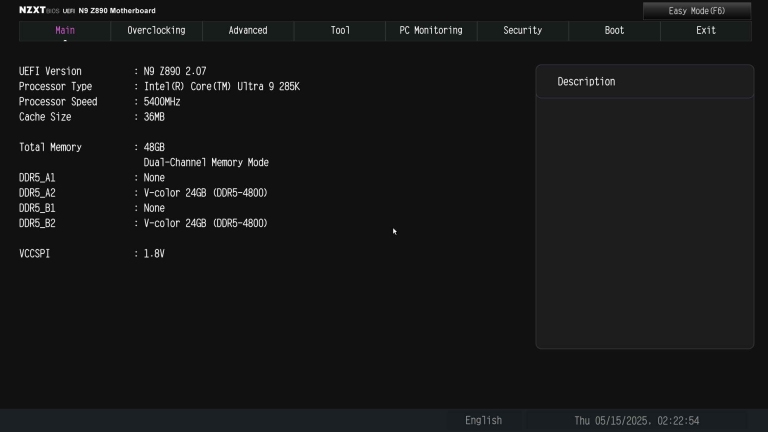Switch to the Boot tab
This screenshot has width=768, height=432.
pyautogui.click(x=614, y=30)
